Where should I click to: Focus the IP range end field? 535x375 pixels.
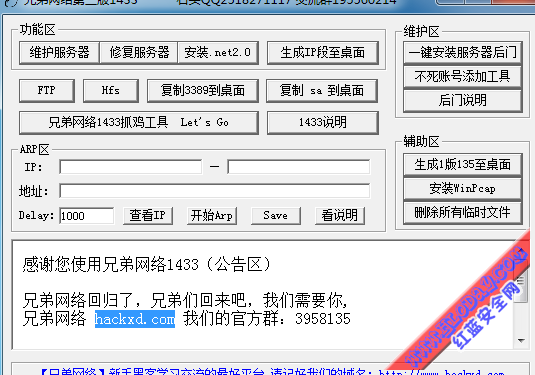[x=299, y=167]
